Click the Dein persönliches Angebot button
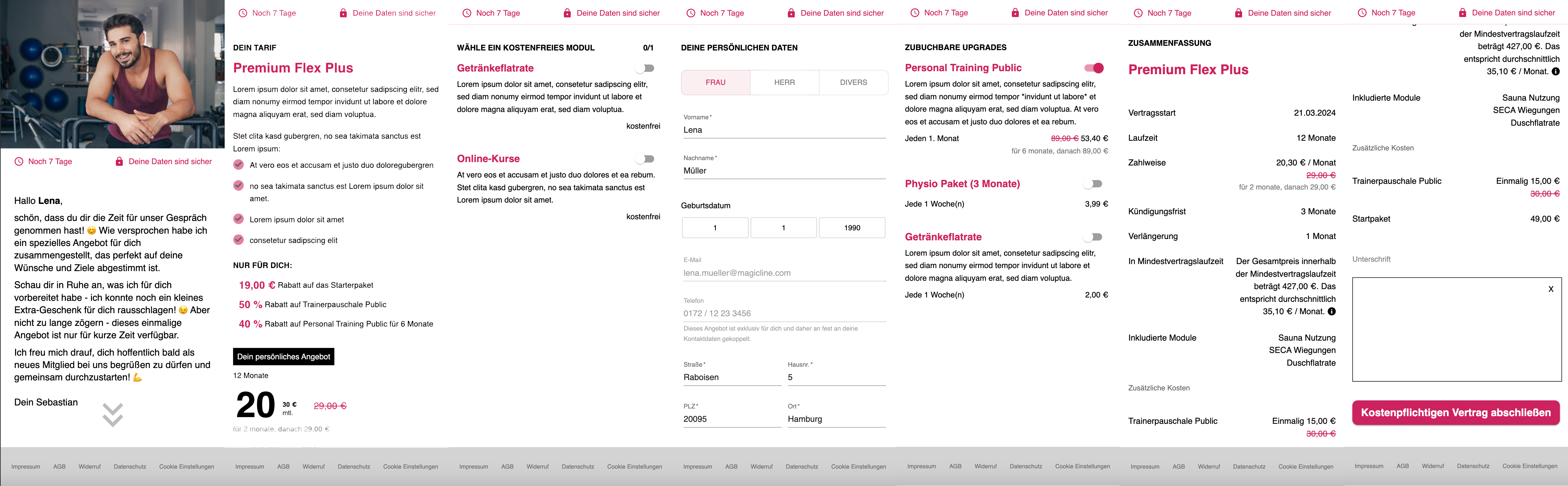Image resolution: width=1568 pixels, height=486 pixels. click(x=284, y=356)
